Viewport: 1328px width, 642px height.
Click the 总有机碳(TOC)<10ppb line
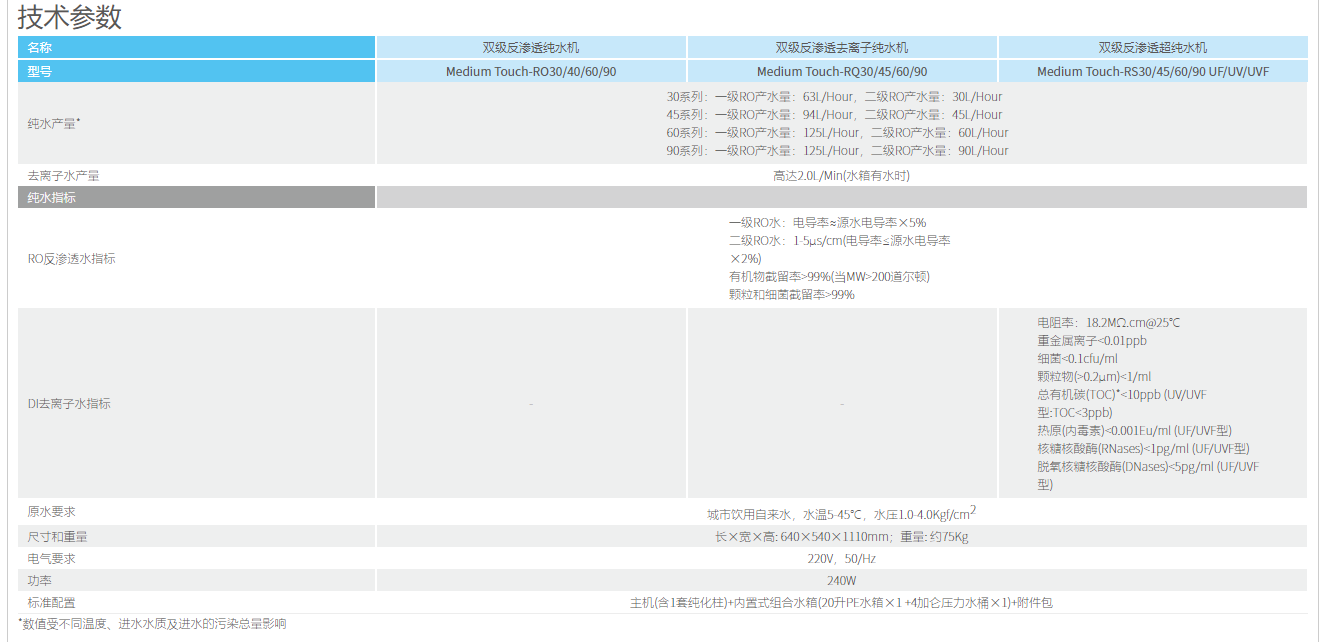[1122, 404]
